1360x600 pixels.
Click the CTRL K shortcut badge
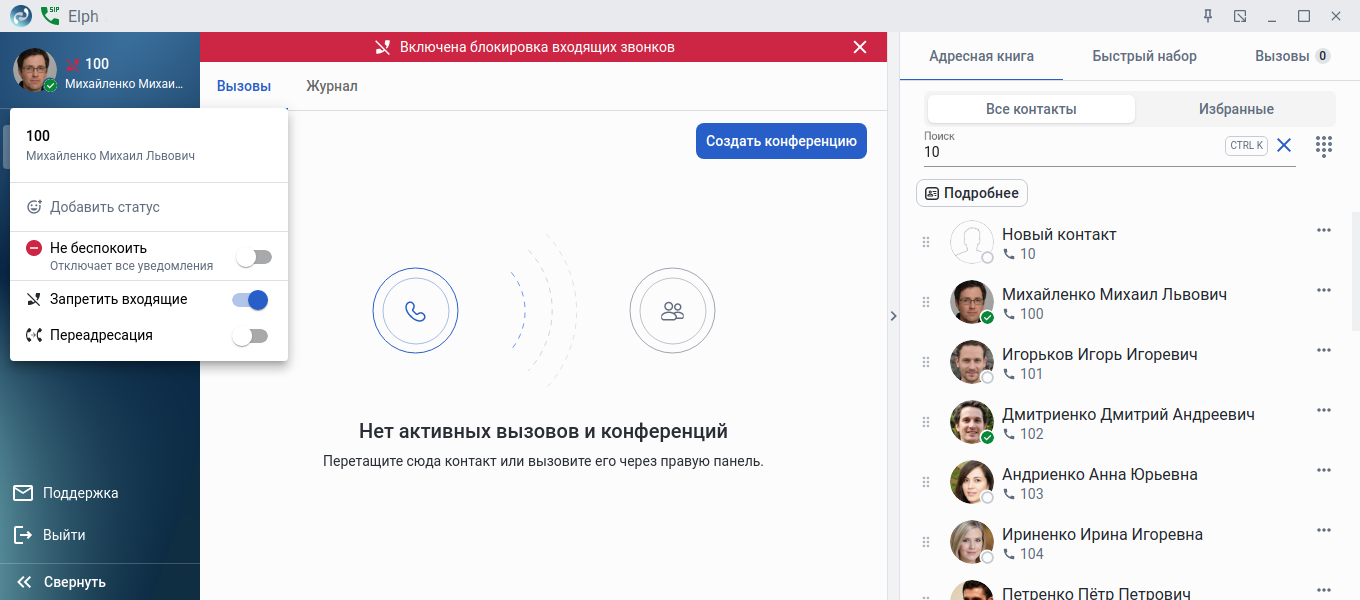tap(1246, 146)
